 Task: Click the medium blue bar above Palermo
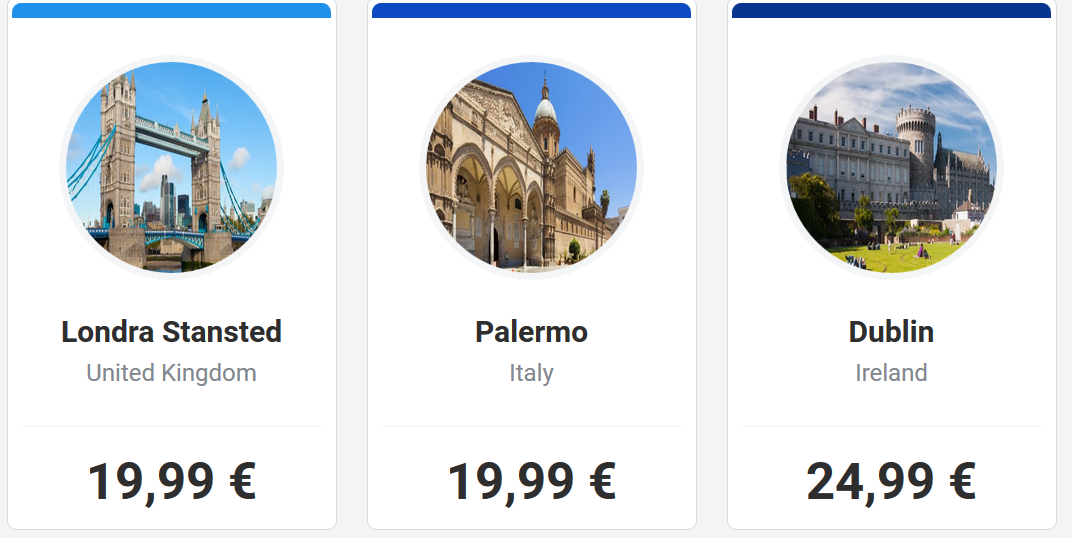[531, 10]
